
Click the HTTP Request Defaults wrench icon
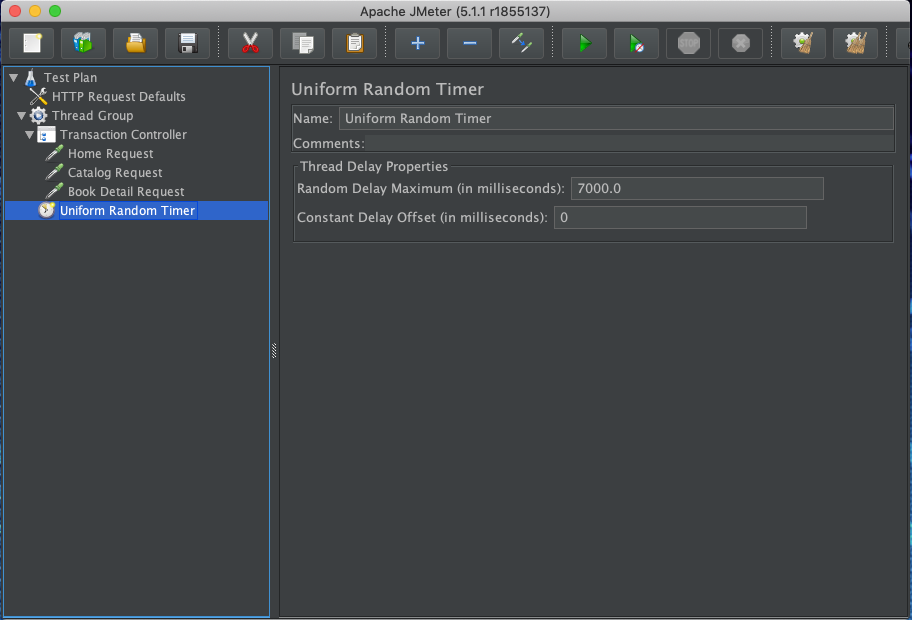click(x=38, y=97)
